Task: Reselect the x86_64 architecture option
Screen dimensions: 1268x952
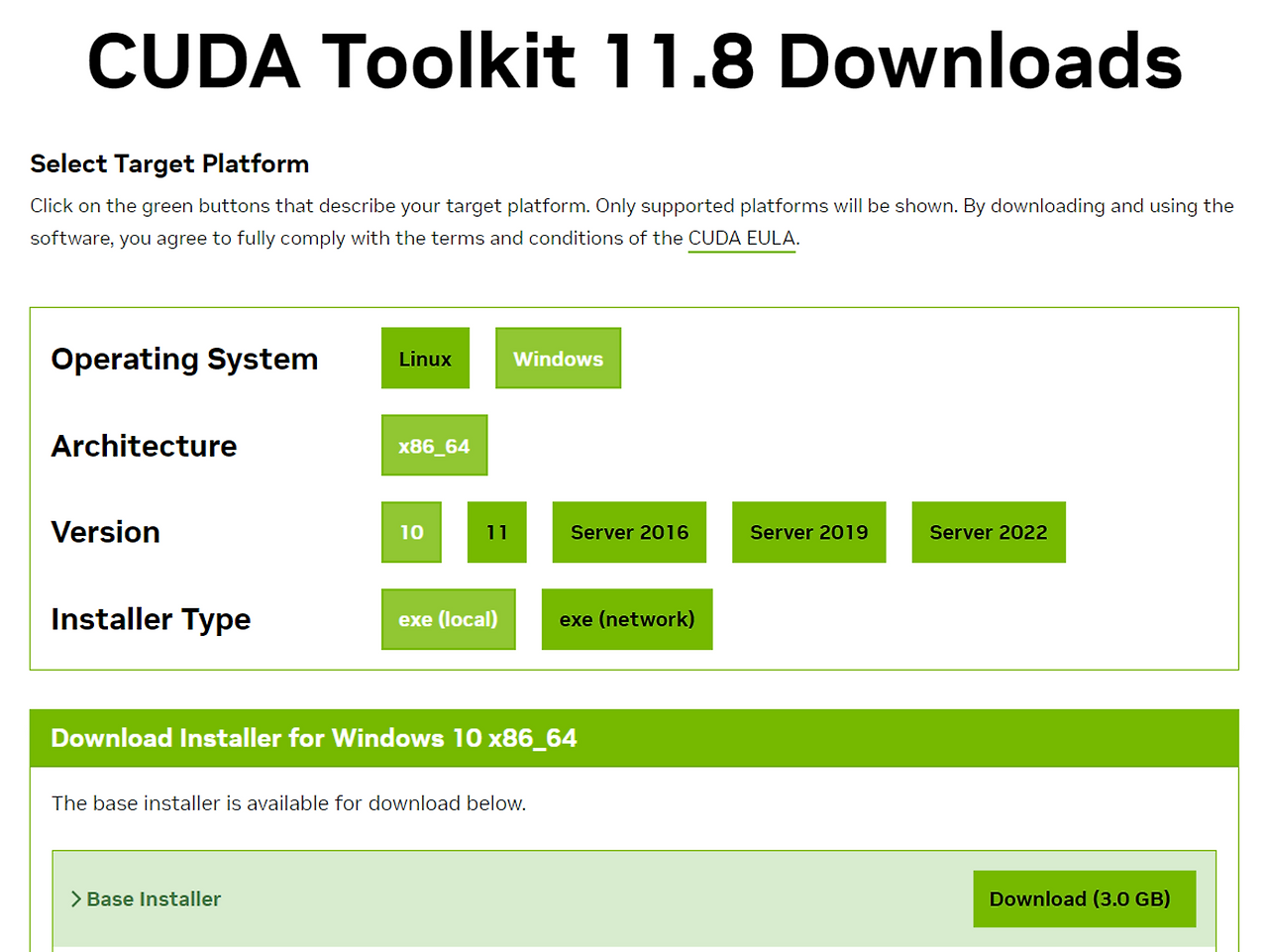Action: click(x=434, y=445)
